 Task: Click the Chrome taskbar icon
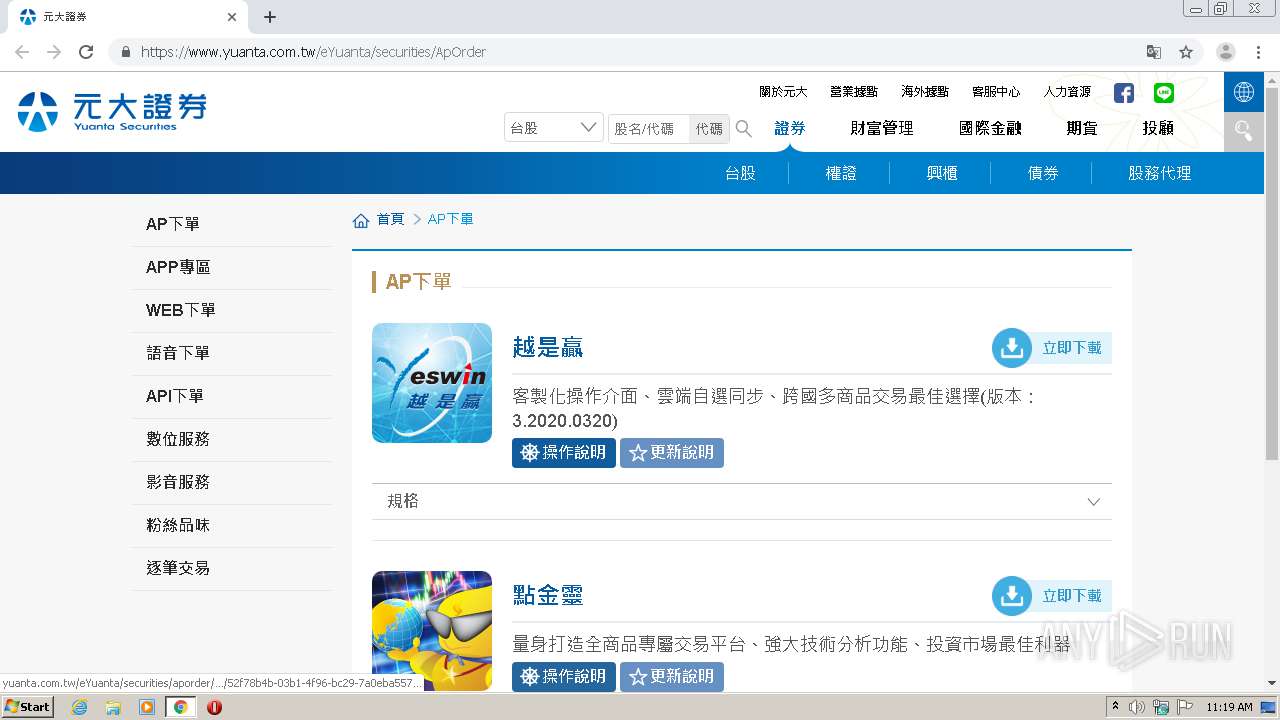(x=181, y=707)
